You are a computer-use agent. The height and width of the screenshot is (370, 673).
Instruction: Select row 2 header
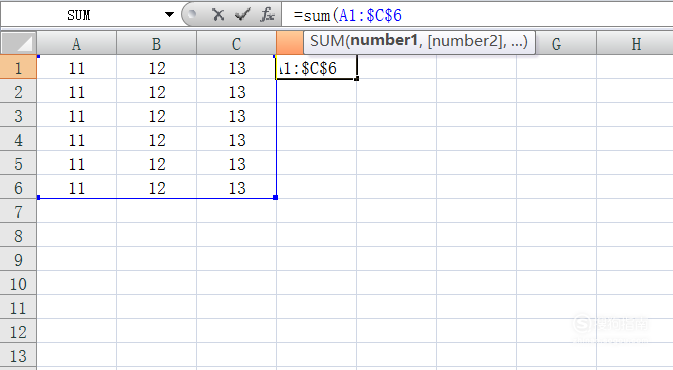18,92
